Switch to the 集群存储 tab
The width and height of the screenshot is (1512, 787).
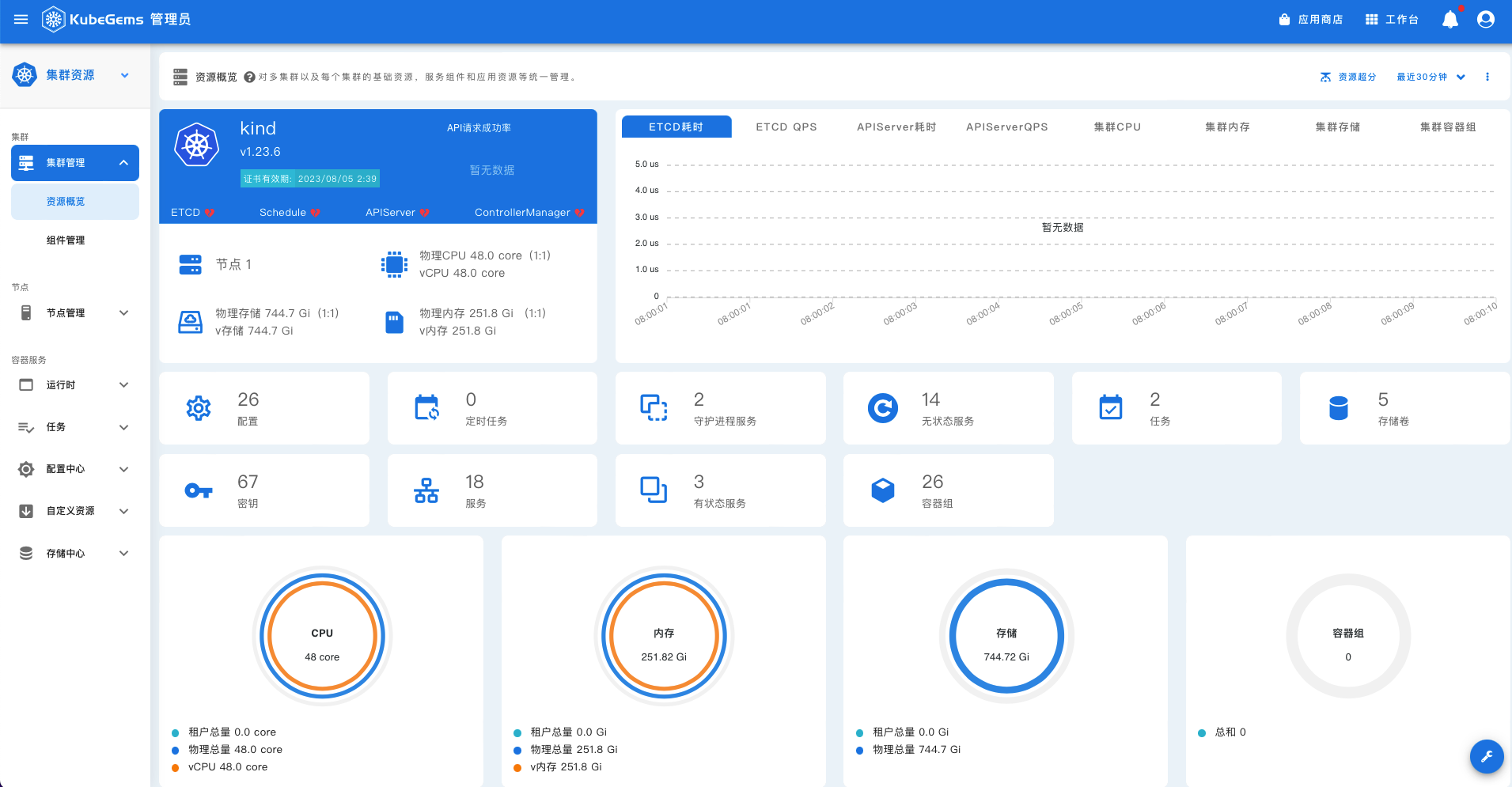[1338, 127]
